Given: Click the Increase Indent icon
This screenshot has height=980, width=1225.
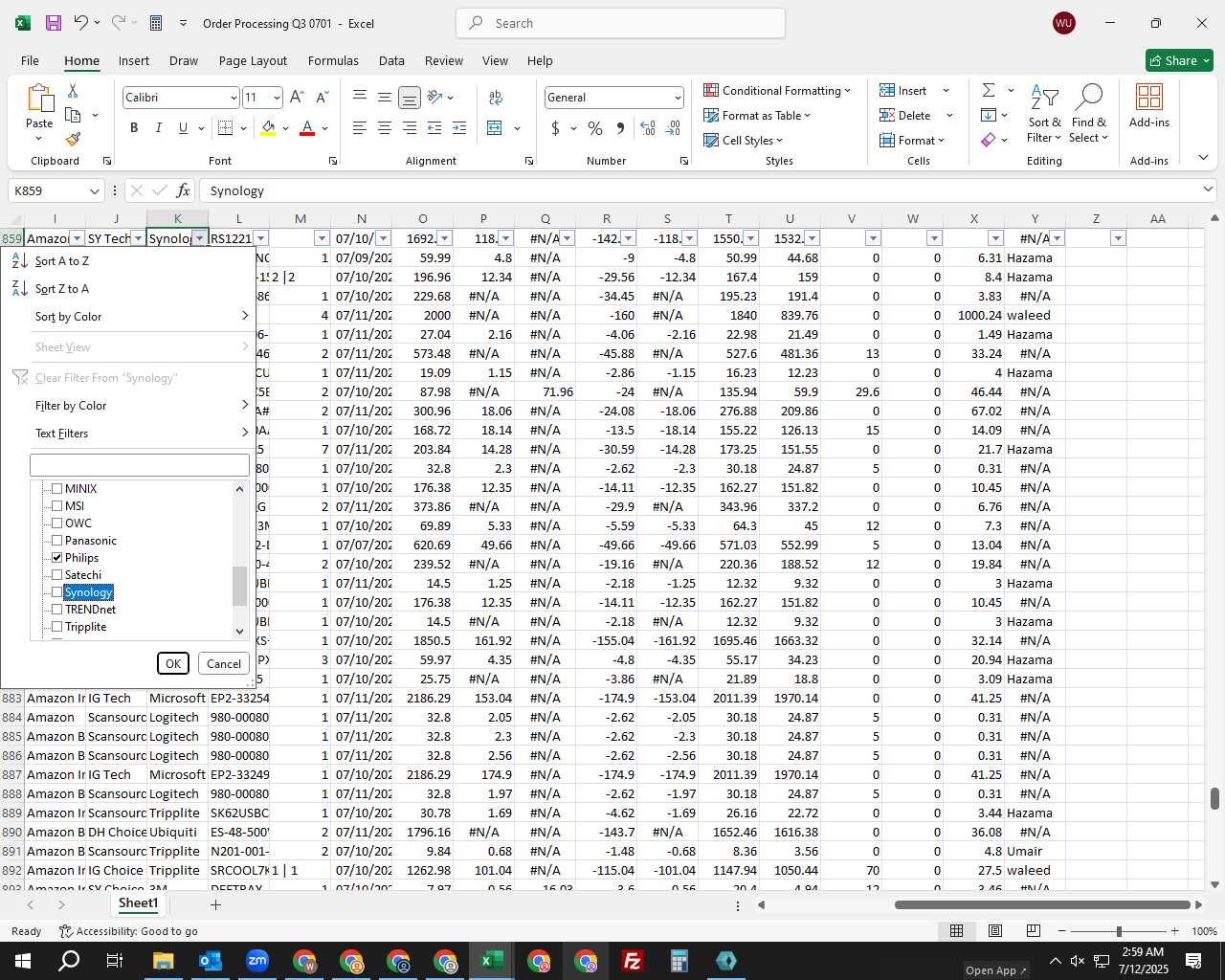Looking at the screenshot, I should pyautogui.click(x=458, y=128).
